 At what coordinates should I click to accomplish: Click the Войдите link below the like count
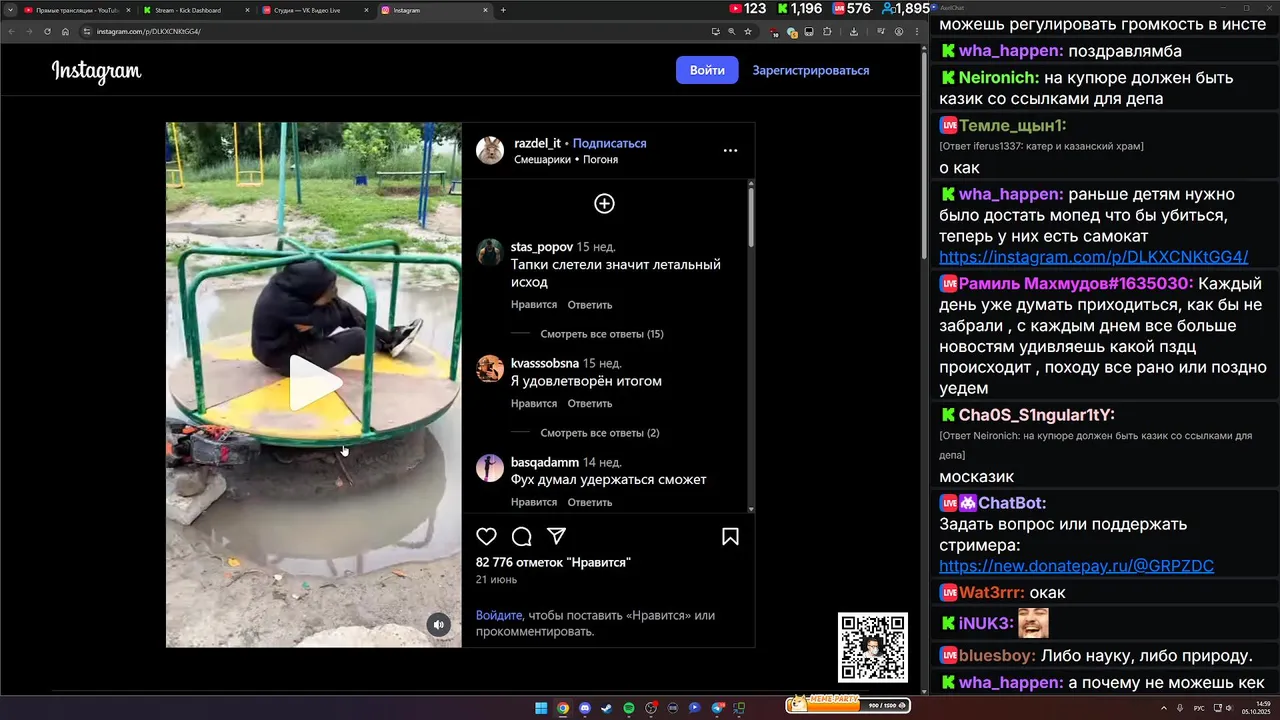pos(499,616)
